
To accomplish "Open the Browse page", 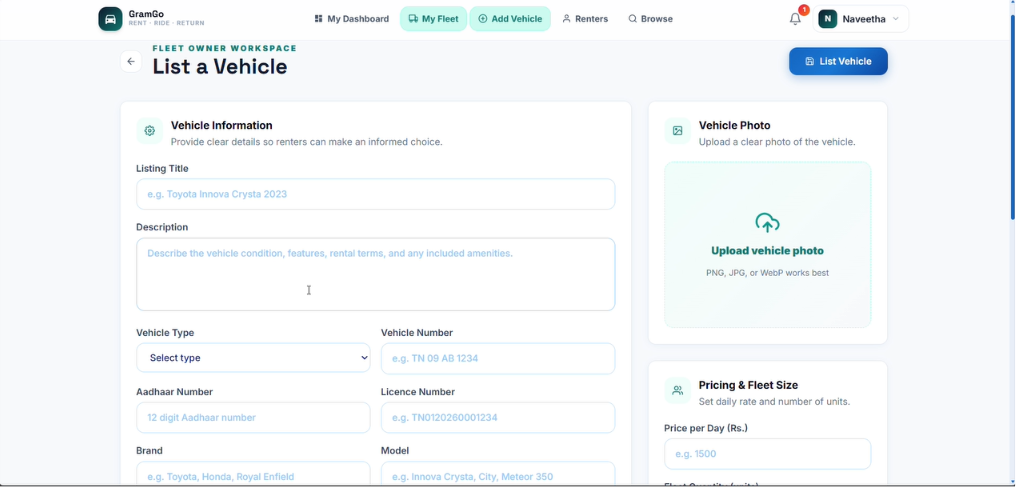I will coord(651,19).
